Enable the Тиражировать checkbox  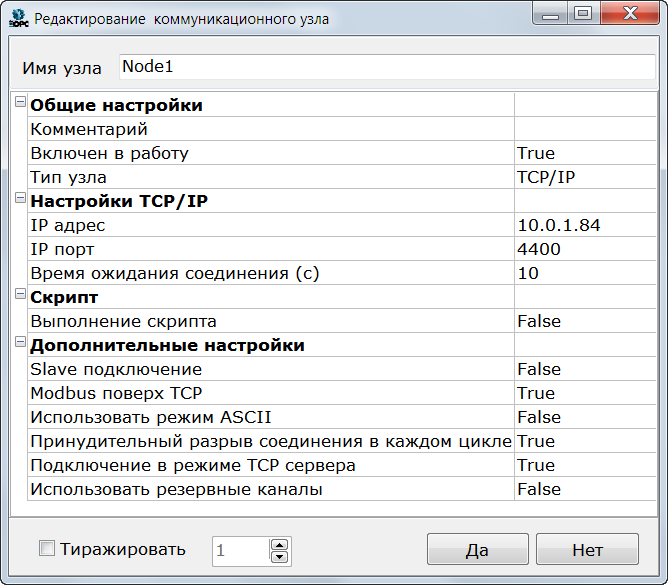[x=46, y=548]
